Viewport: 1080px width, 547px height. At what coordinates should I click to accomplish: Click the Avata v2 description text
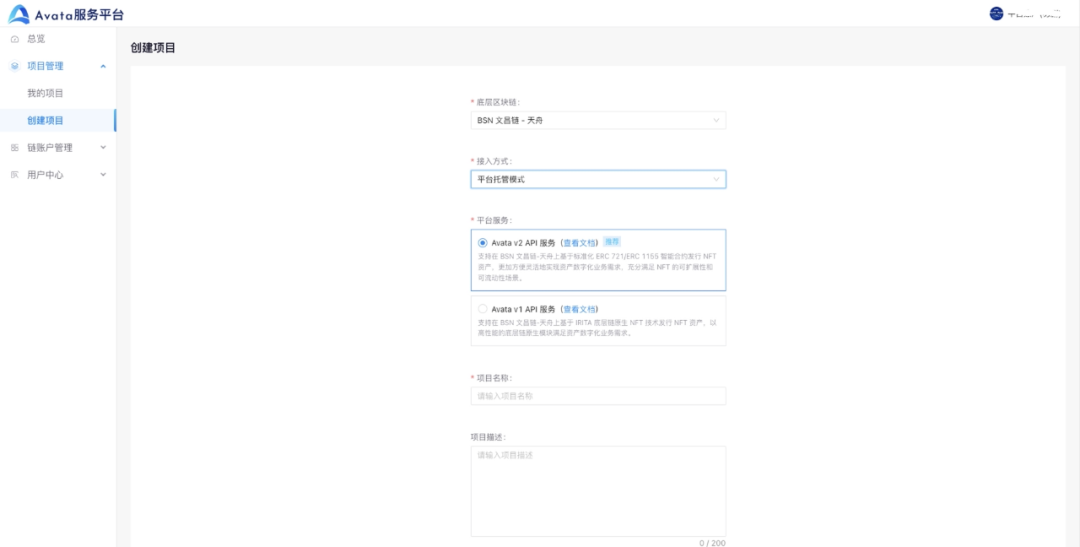pyautogui.click(x=598, y=267)
